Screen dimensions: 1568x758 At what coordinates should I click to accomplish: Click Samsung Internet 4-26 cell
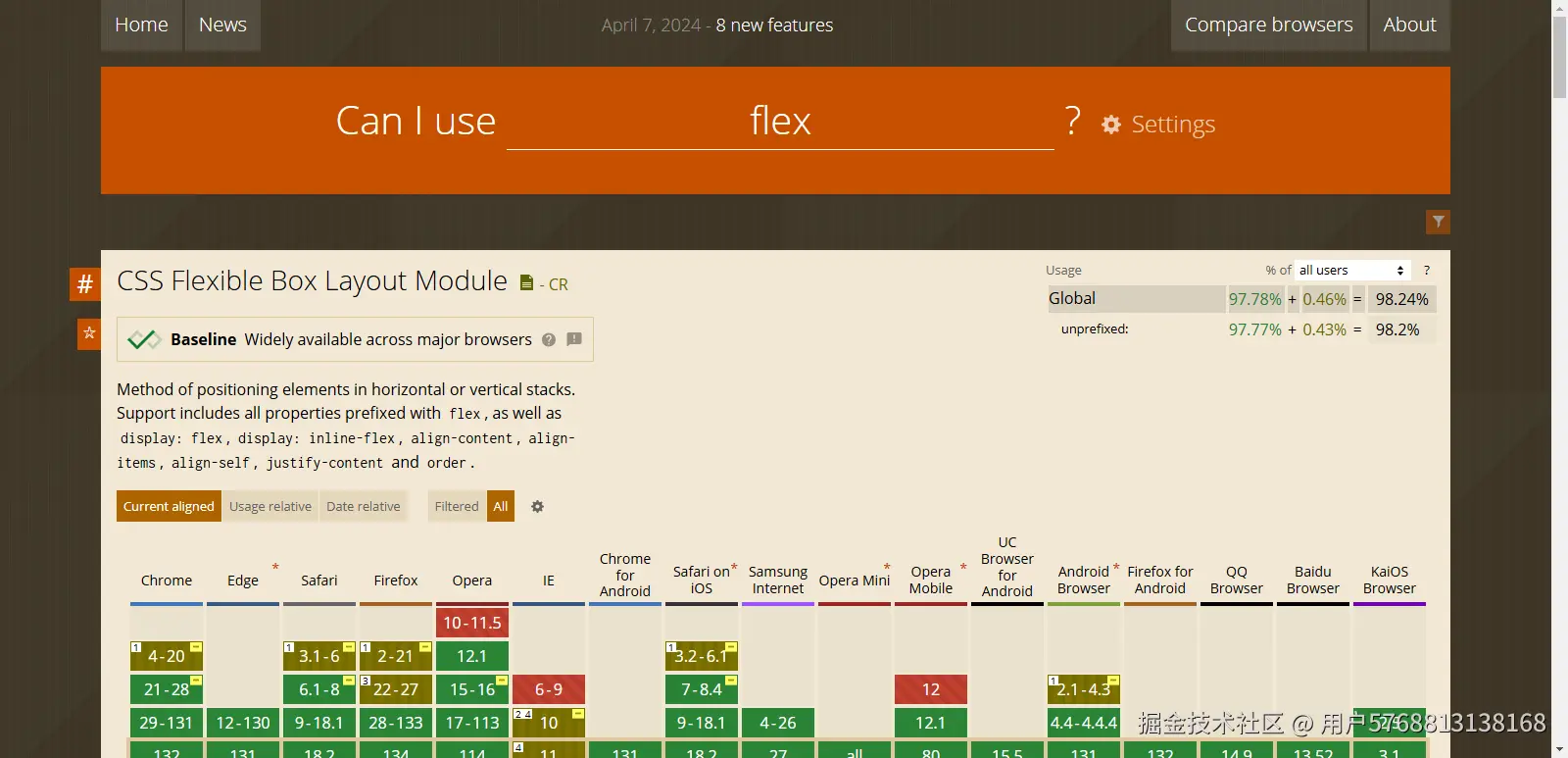(778, 723)
